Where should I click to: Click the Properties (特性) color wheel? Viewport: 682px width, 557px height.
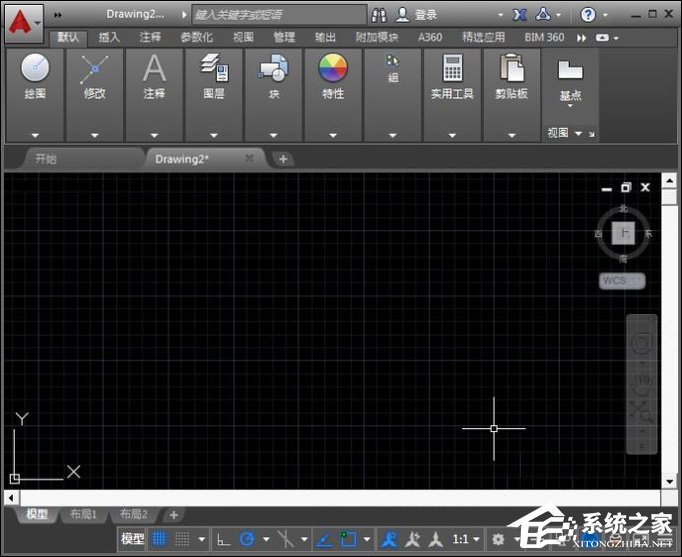coord(333,68)
